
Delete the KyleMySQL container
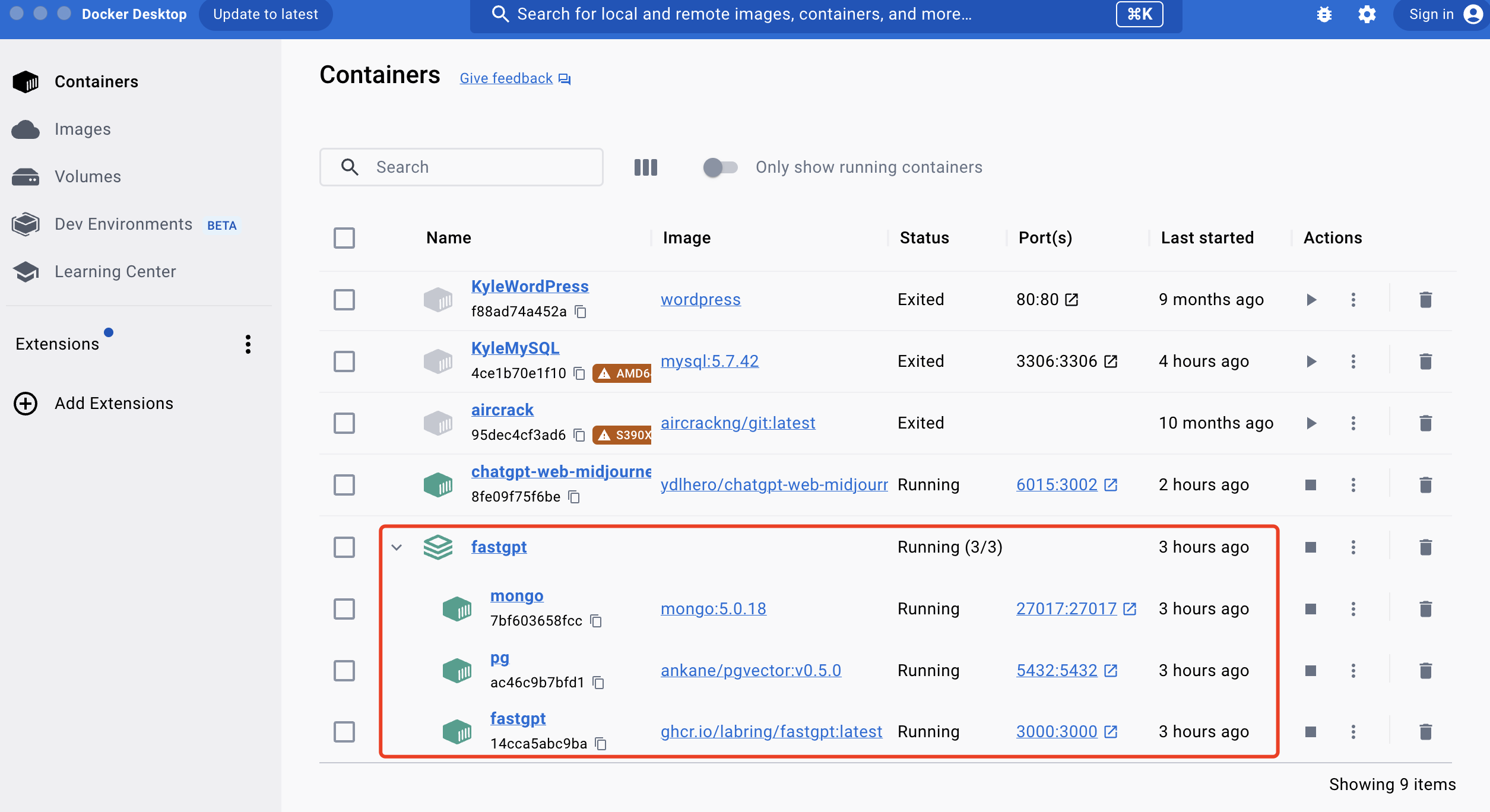point(1425,361)
